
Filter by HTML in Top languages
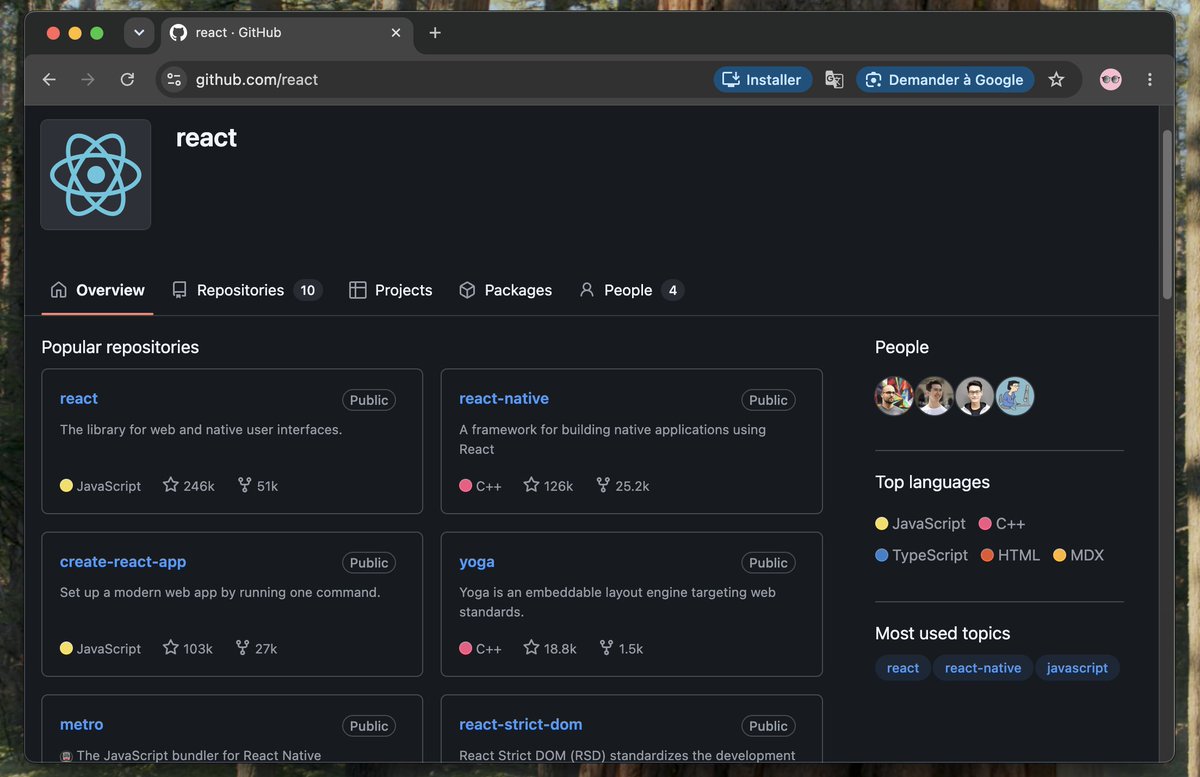click(x=1010, y=555)
